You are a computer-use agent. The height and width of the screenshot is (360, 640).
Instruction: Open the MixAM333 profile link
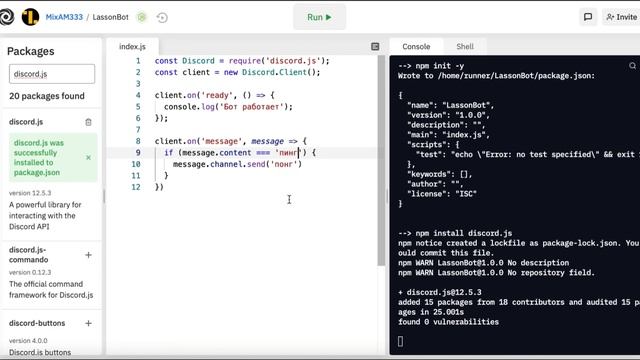(x=64, y=17)
